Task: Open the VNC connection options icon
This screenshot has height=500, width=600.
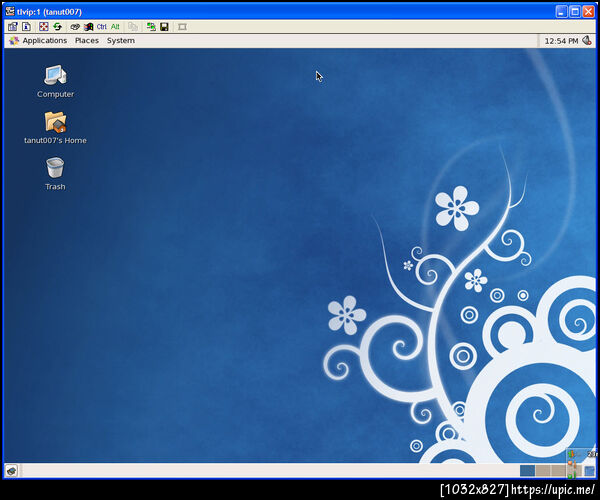Action: tap(13, 27)
